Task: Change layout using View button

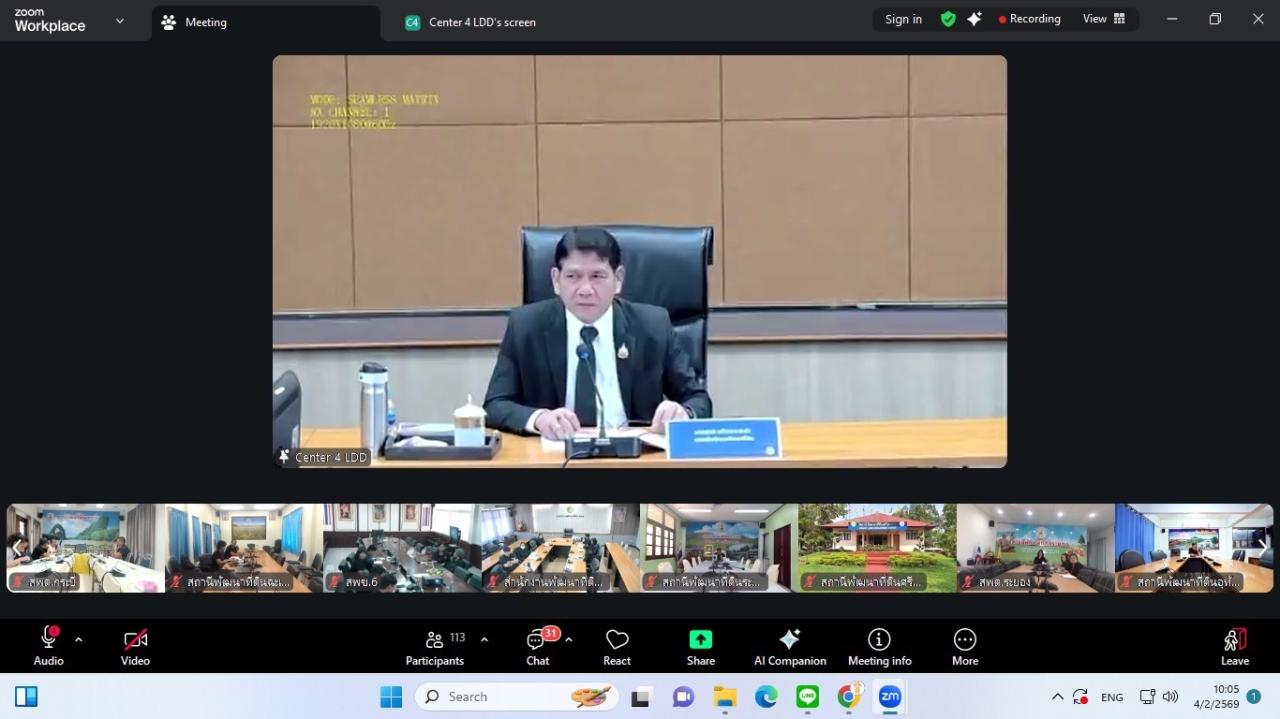Action: click(1103, 19)
